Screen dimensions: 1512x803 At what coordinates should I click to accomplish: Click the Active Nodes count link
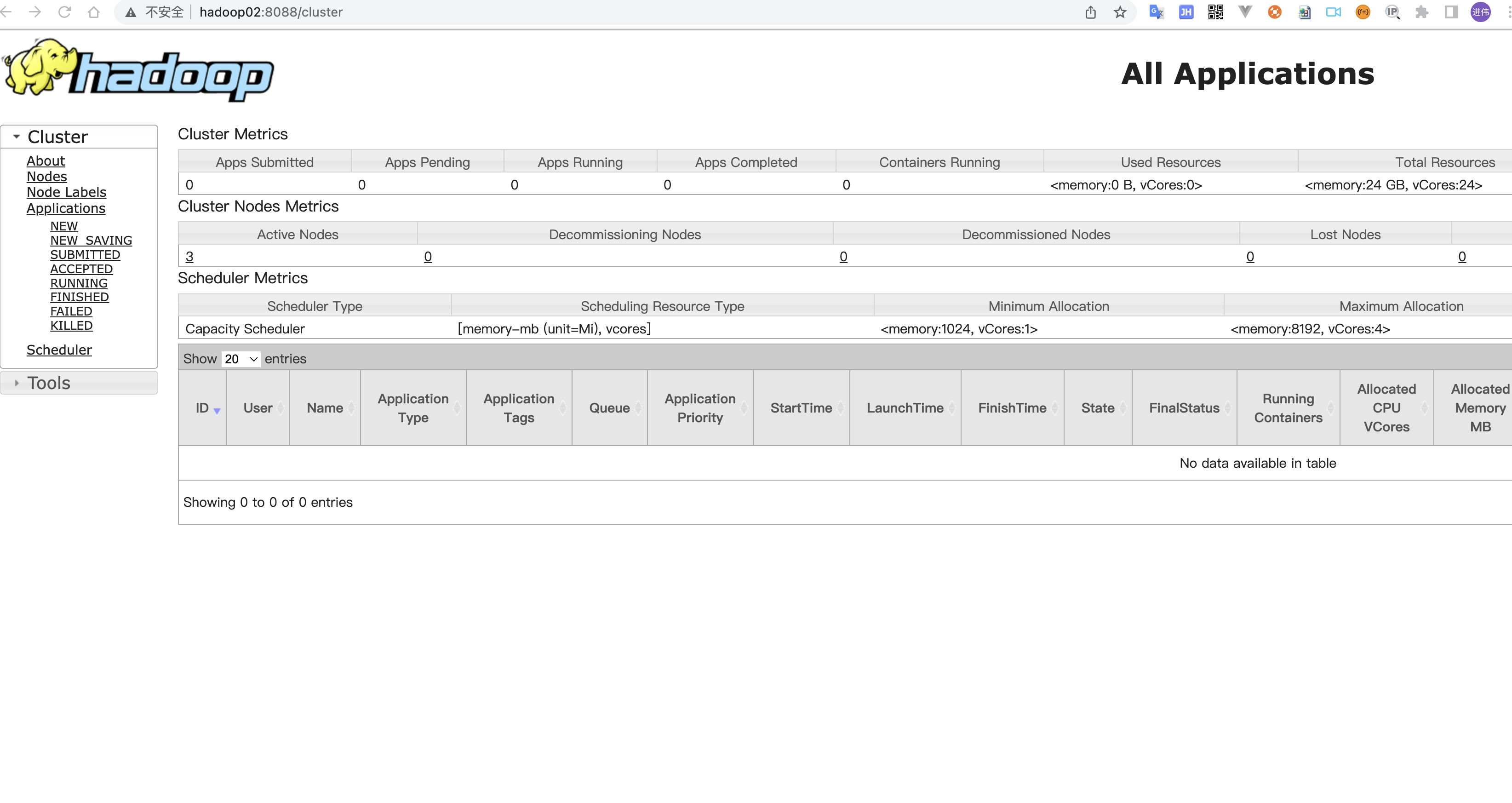pos(189,257)
